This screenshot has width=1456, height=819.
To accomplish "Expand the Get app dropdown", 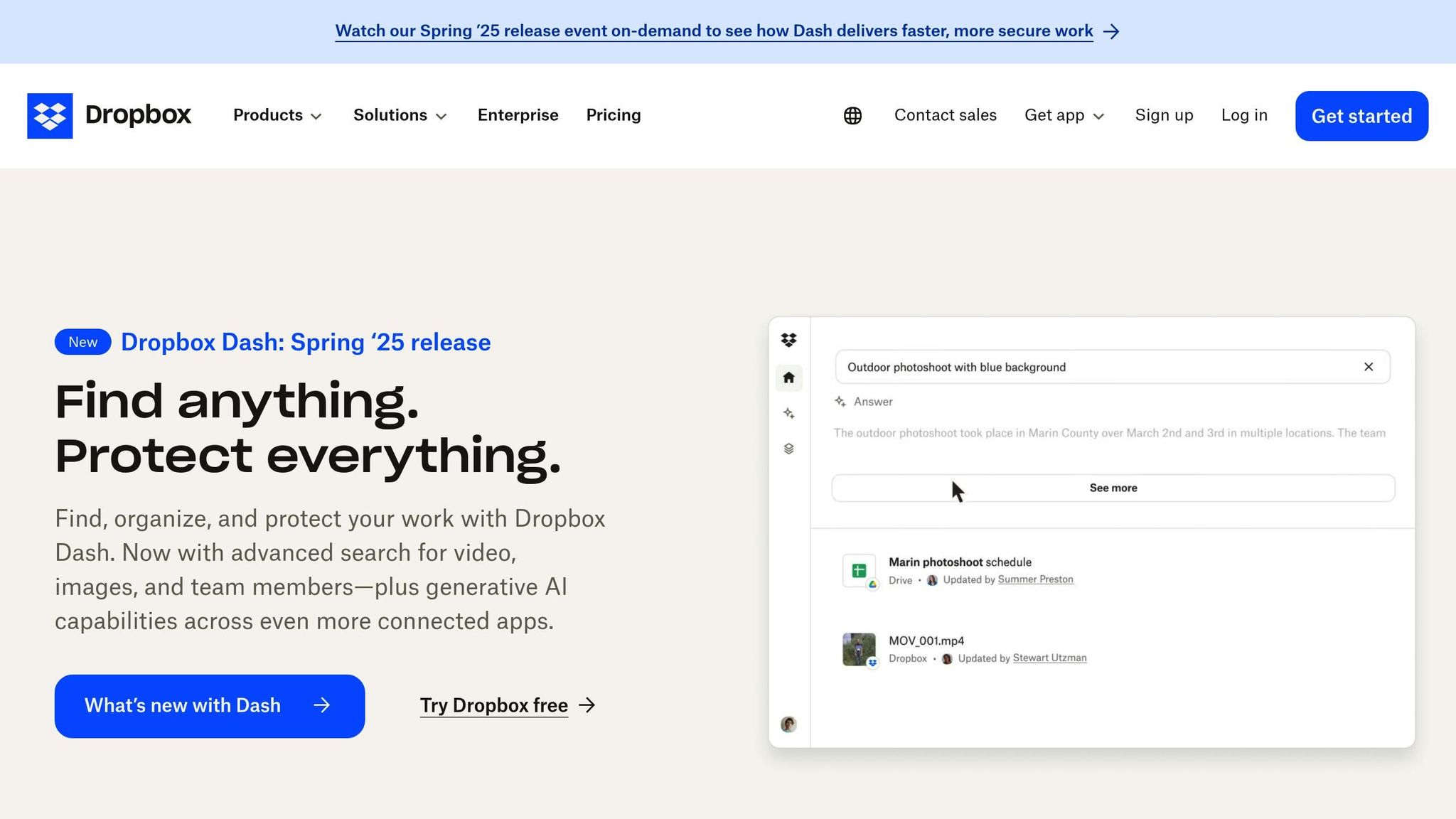I will click(x=1064, y=115).
